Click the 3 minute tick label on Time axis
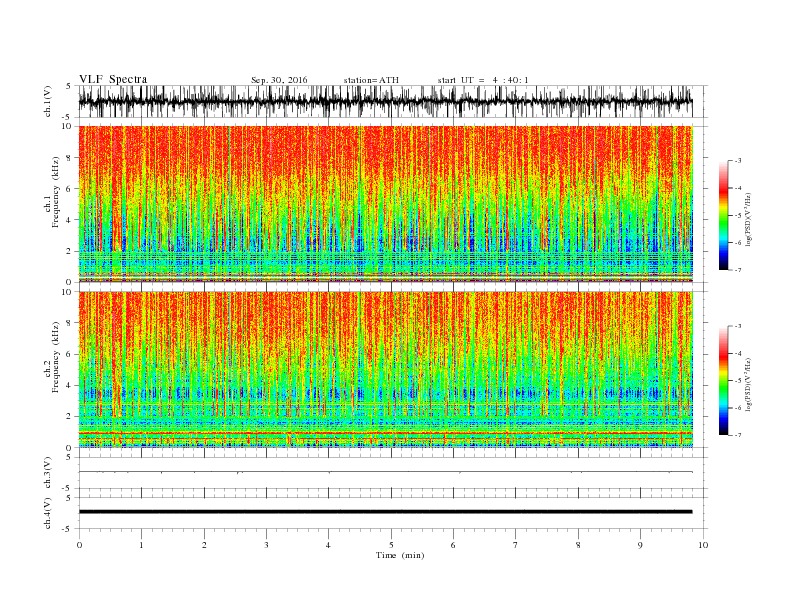This screenshot has width=792, height=612. (266, 545)
